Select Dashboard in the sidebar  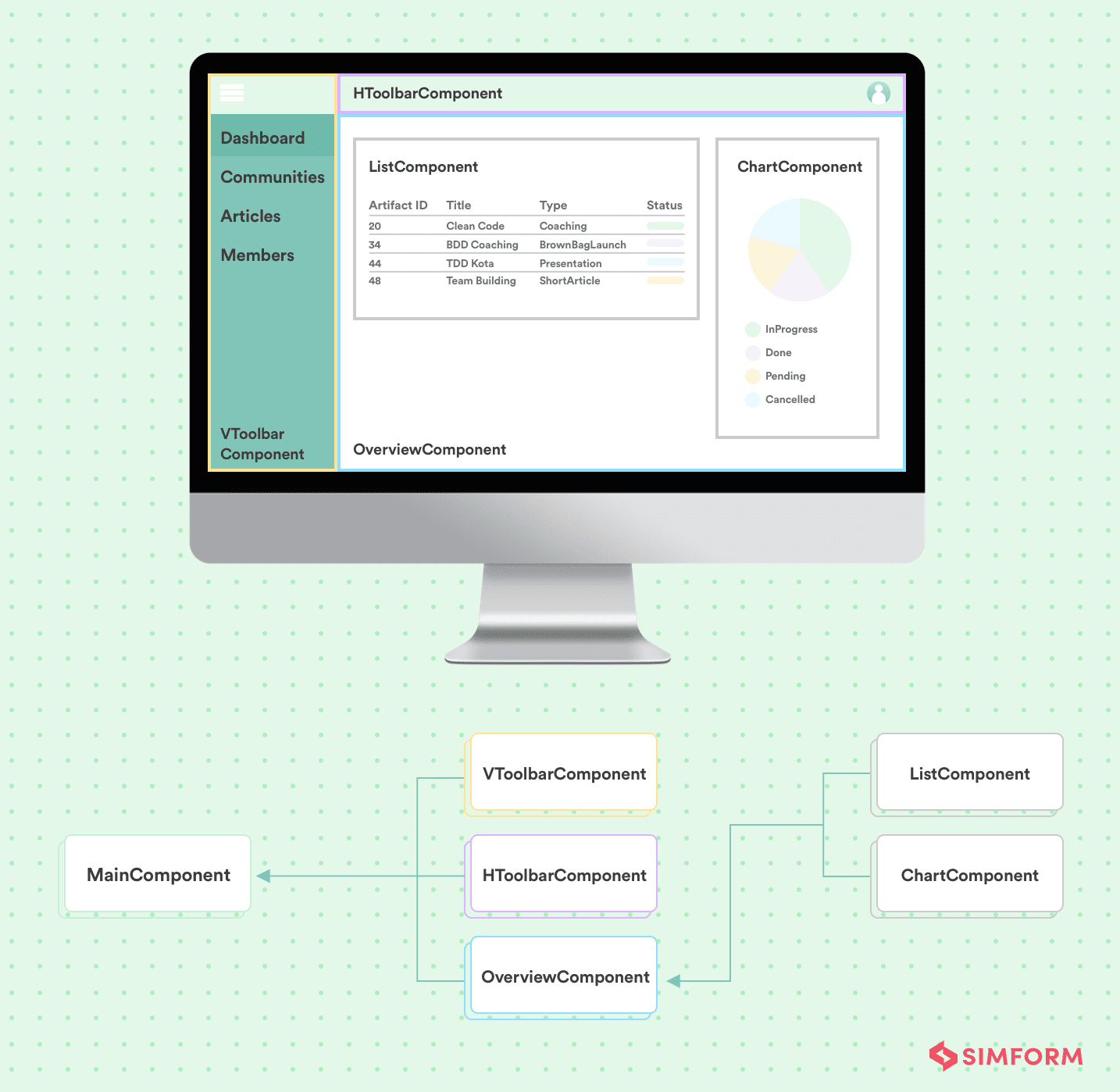point(273,137)
